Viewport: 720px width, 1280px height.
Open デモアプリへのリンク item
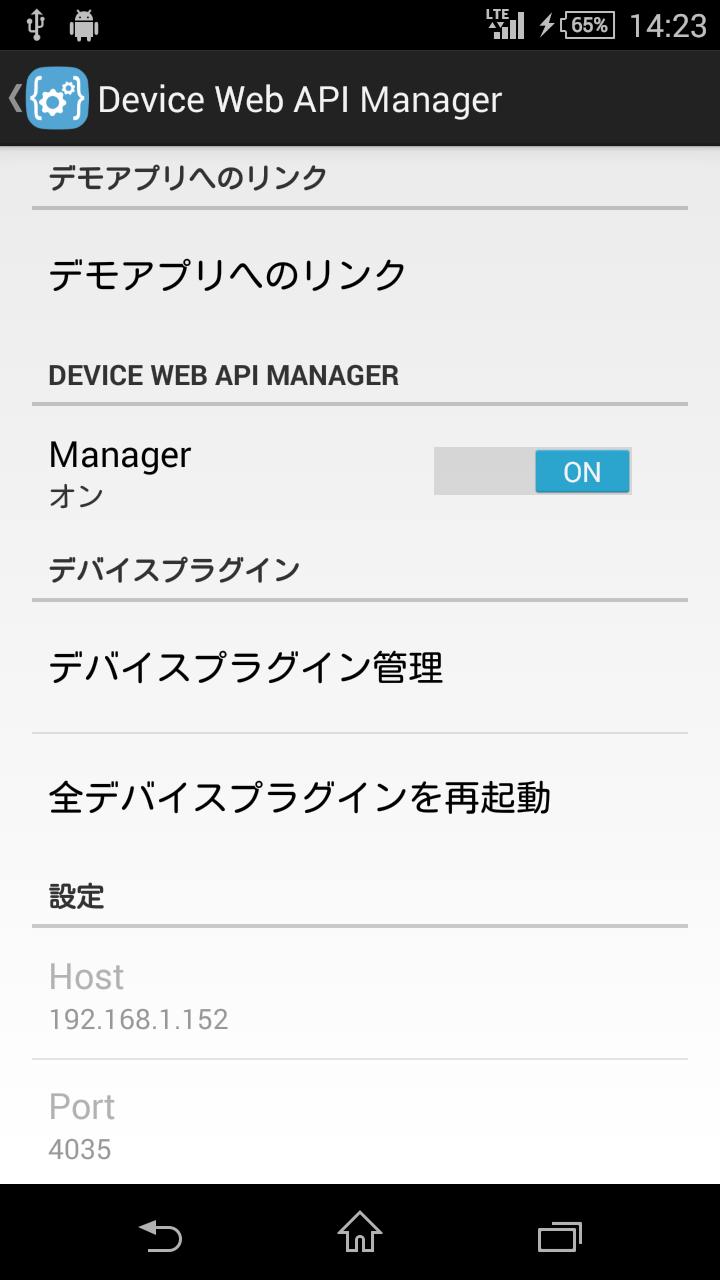(228, 275)
